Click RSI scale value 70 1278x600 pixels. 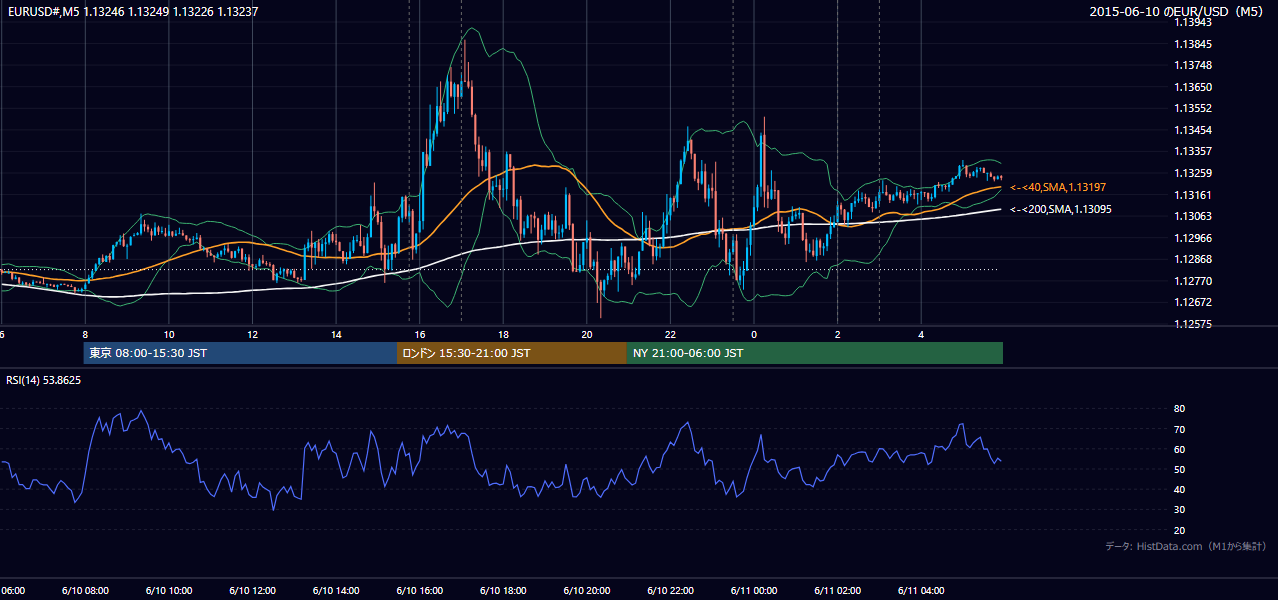1179,429
